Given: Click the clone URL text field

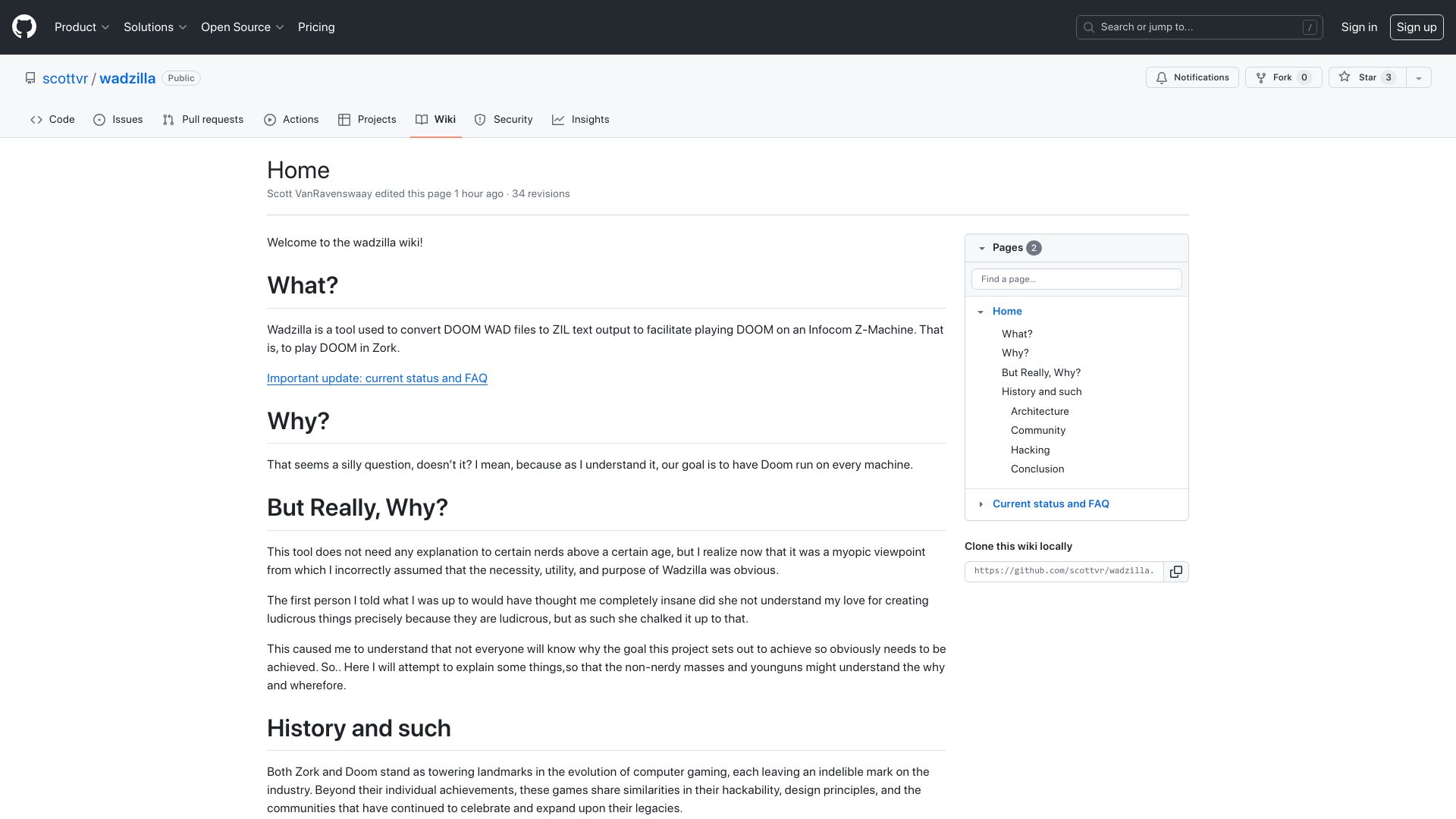Looking at the screenshot, I should click(x=1064, y=571).
